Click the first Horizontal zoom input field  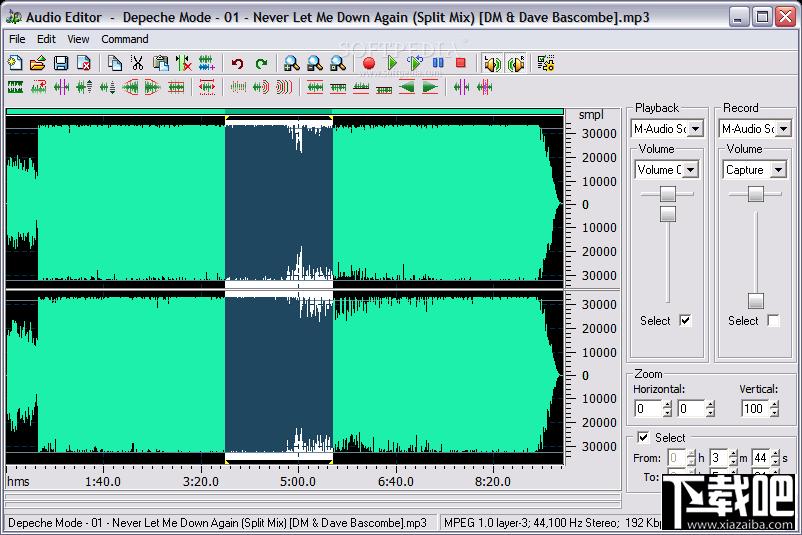point(648,408)
